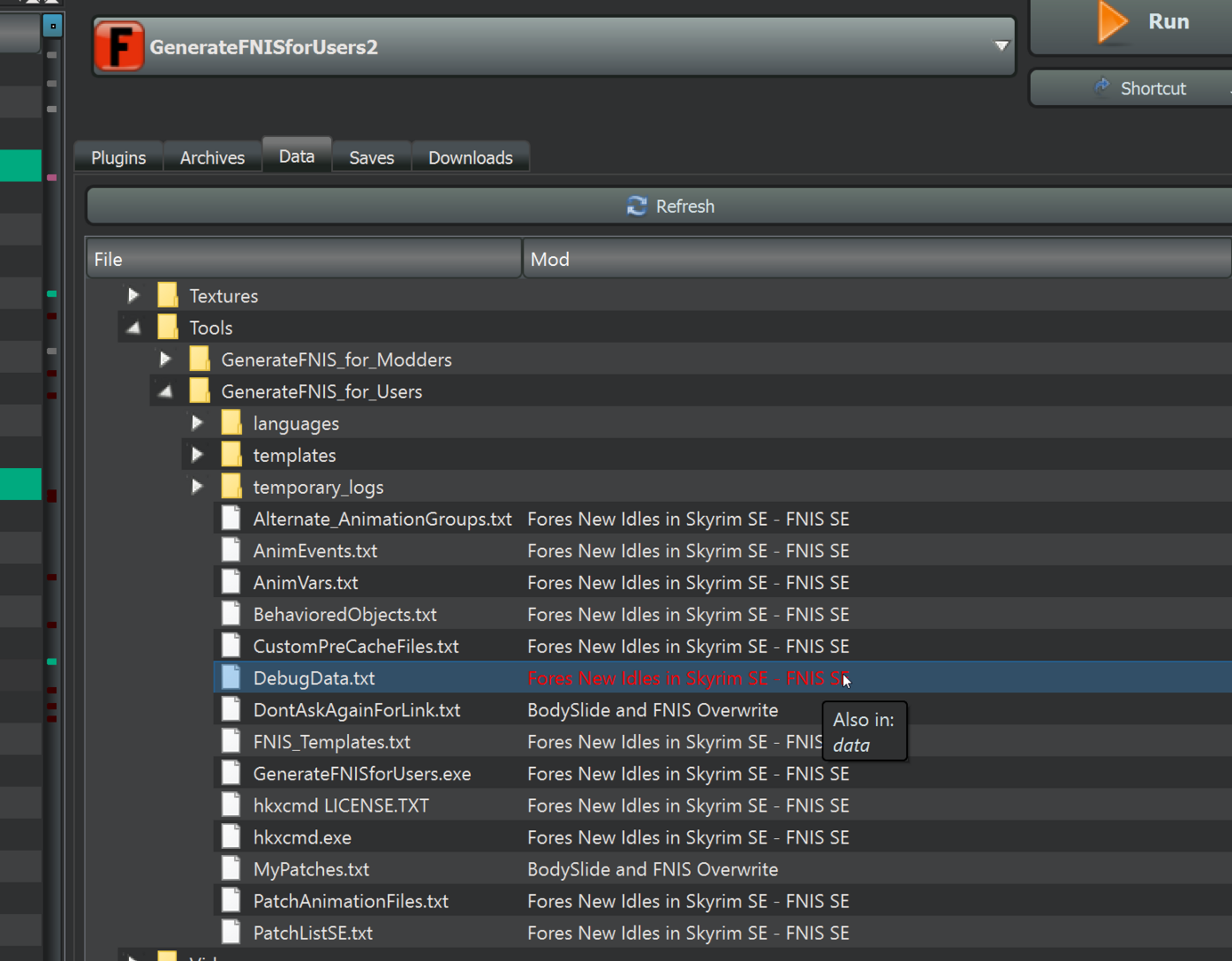Open the executable selector dropdown arrow
1232x961 pixels.
point(1001,45)
